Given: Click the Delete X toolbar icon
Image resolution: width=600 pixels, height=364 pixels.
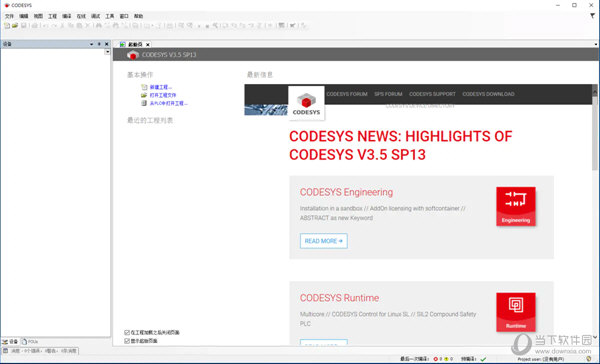Looking at the screenshot, I should tap(87, 26).
